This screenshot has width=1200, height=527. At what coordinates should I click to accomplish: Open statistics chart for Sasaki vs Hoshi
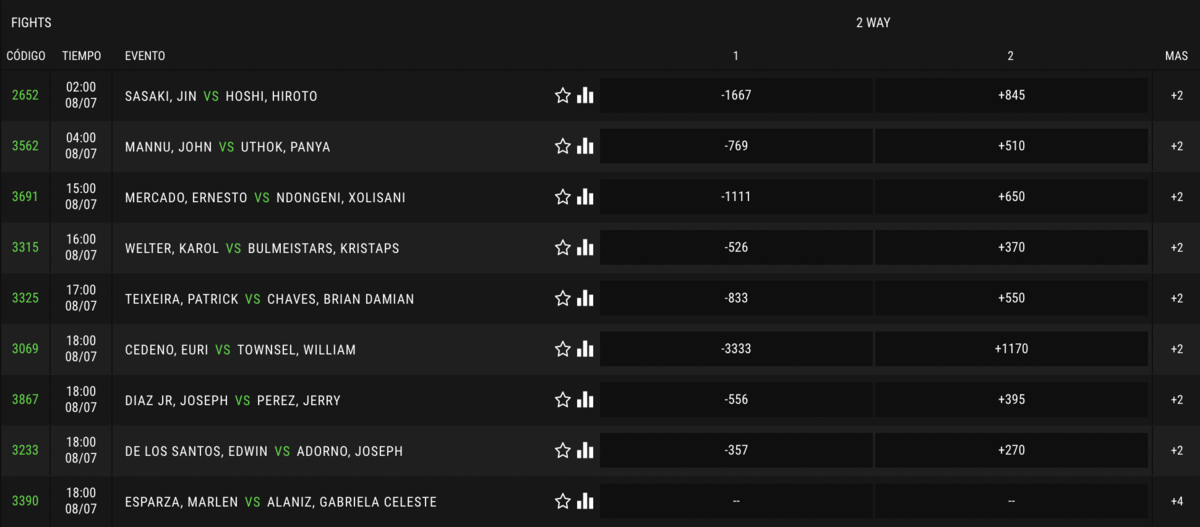(586, 96)
